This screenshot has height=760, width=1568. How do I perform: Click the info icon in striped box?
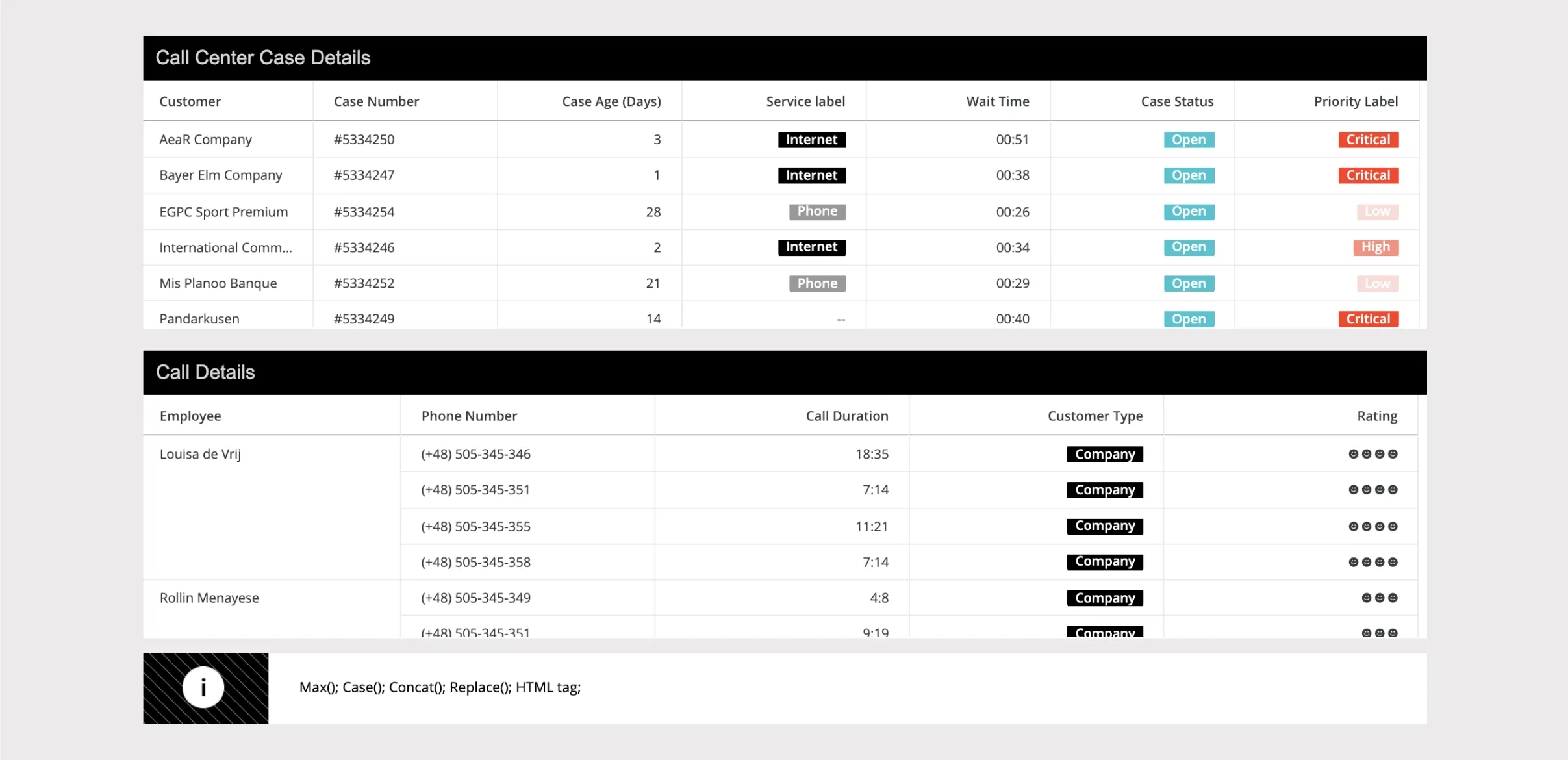tap(203, 687)
